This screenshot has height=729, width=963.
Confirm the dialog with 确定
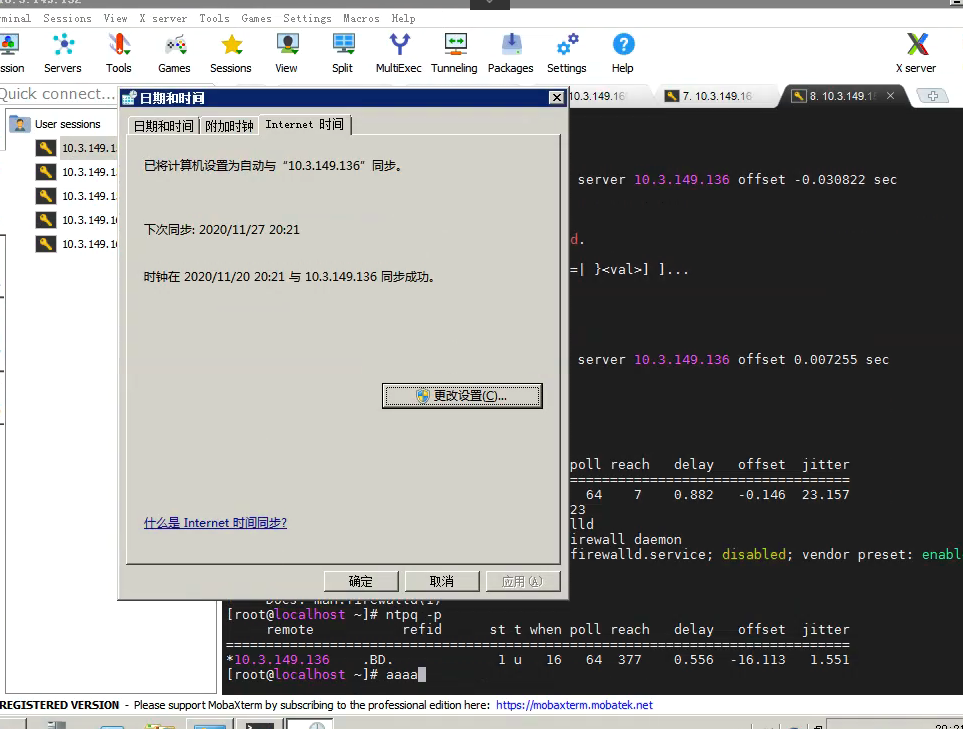361,581
